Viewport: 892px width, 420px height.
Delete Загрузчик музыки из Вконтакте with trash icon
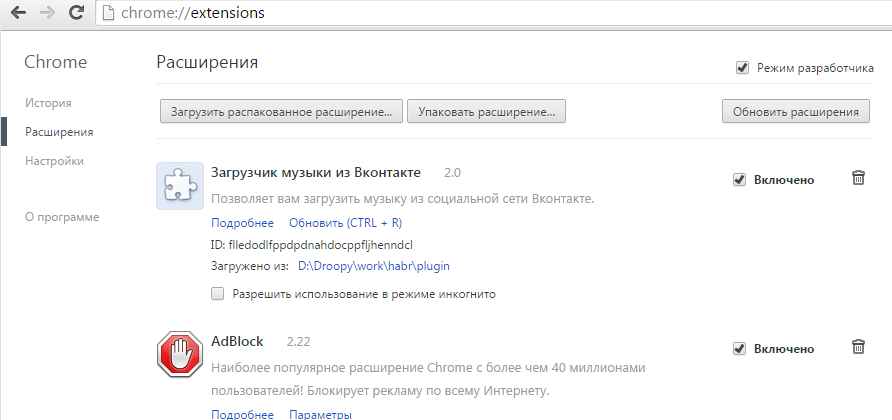pos(858,178)
